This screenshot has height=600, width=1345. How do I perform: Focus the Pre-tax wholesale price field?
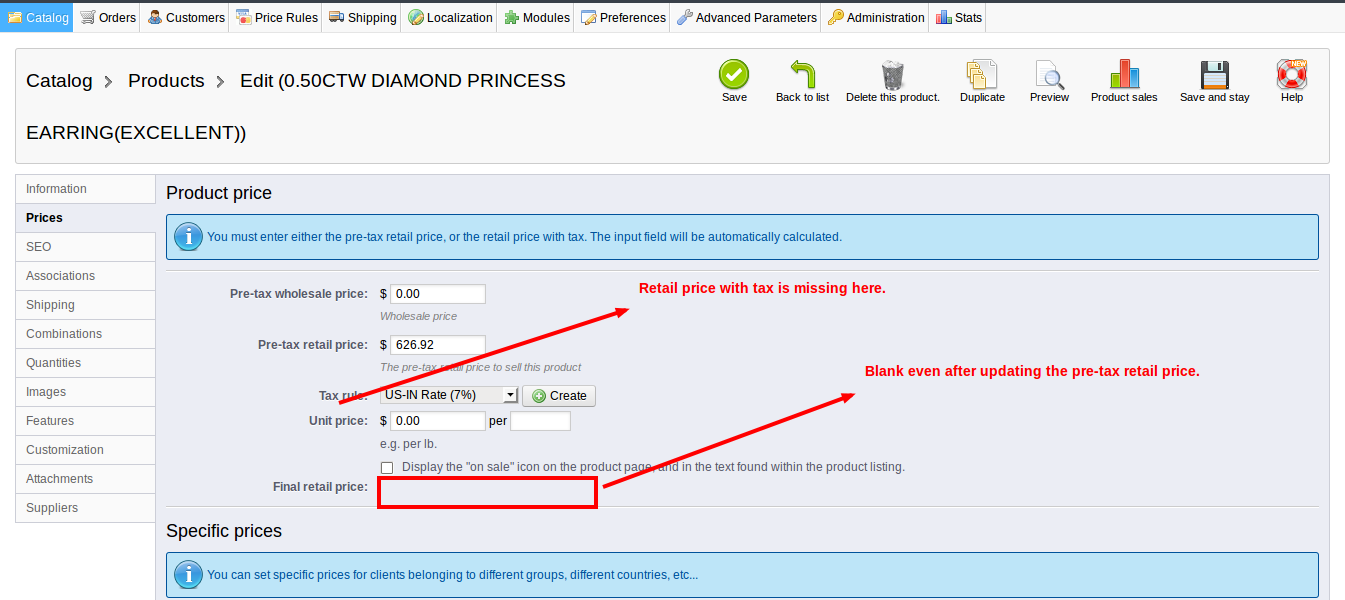pos(438,294)
